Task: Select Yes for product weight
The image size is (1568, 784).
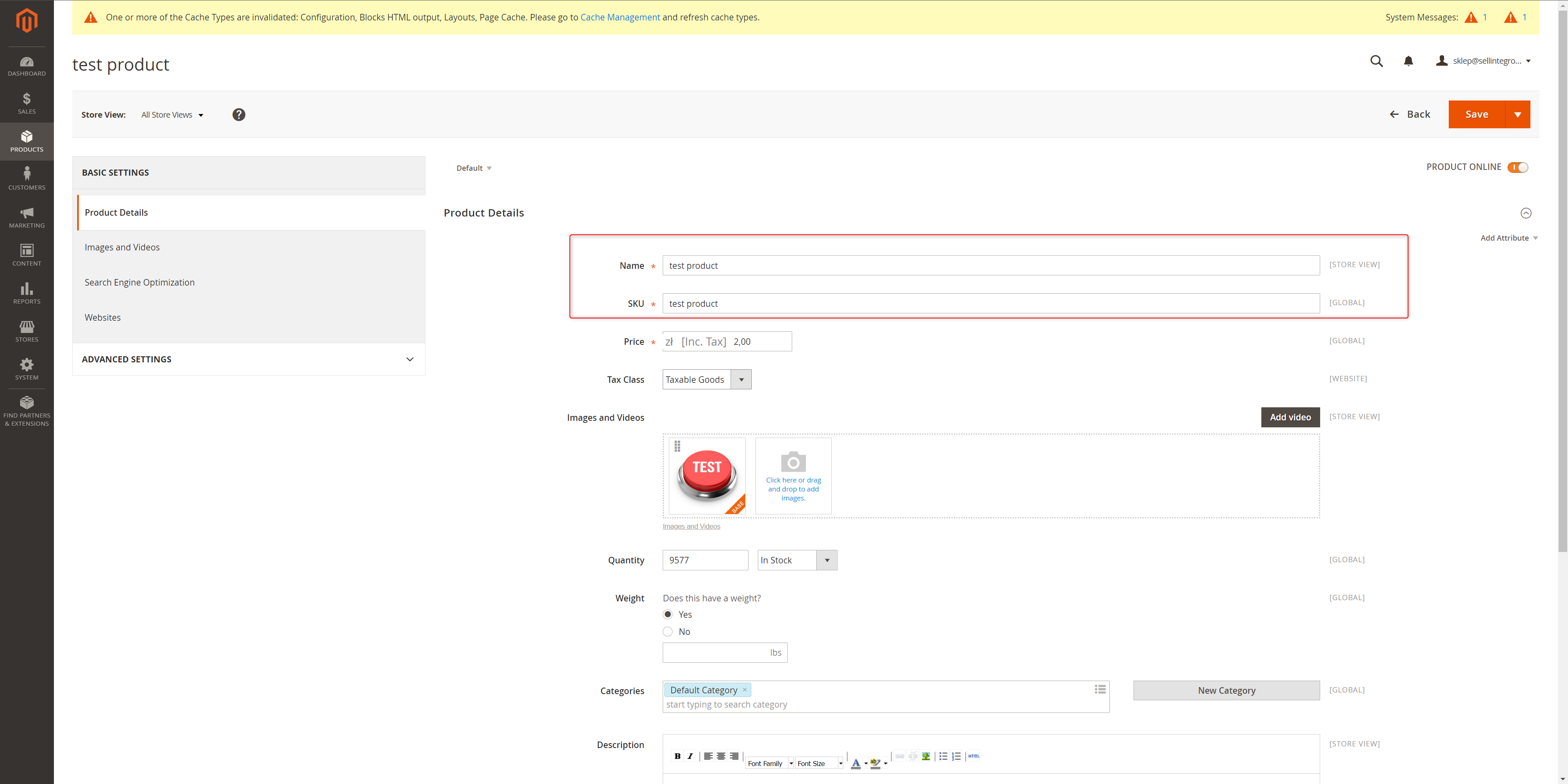Action: (668, 614)
